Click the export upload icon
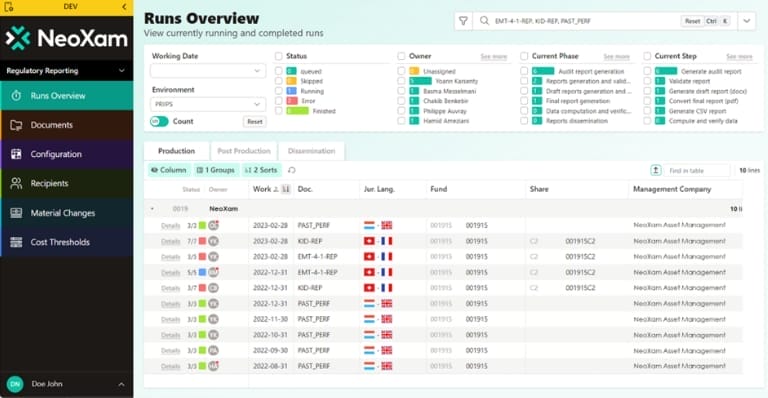Image resolution: width=768 pixels, height=398 pixels. click(x=655, y=170)
